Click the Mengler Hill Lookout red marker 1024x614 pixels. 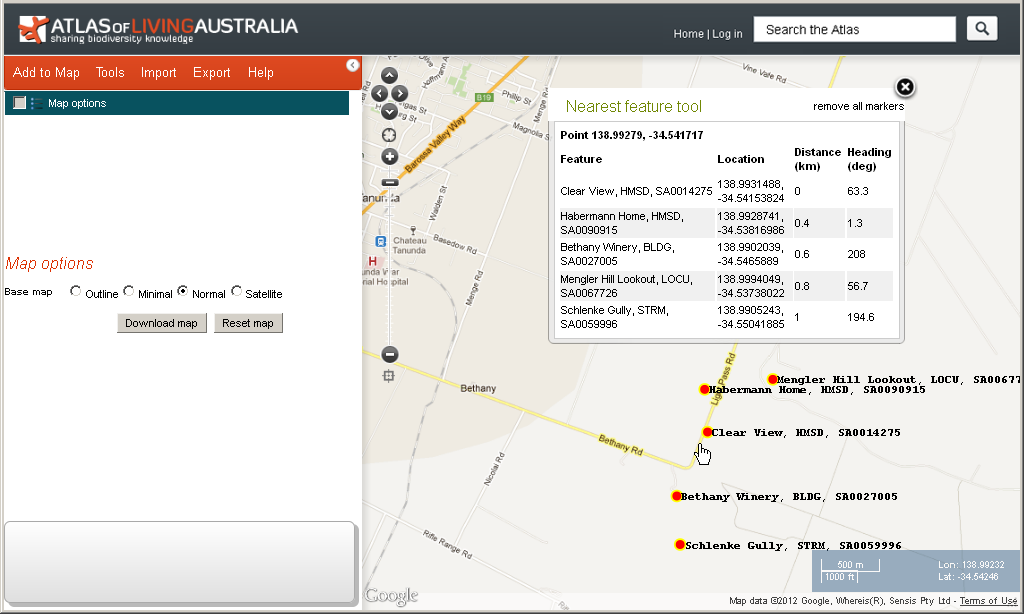(773, 379)
